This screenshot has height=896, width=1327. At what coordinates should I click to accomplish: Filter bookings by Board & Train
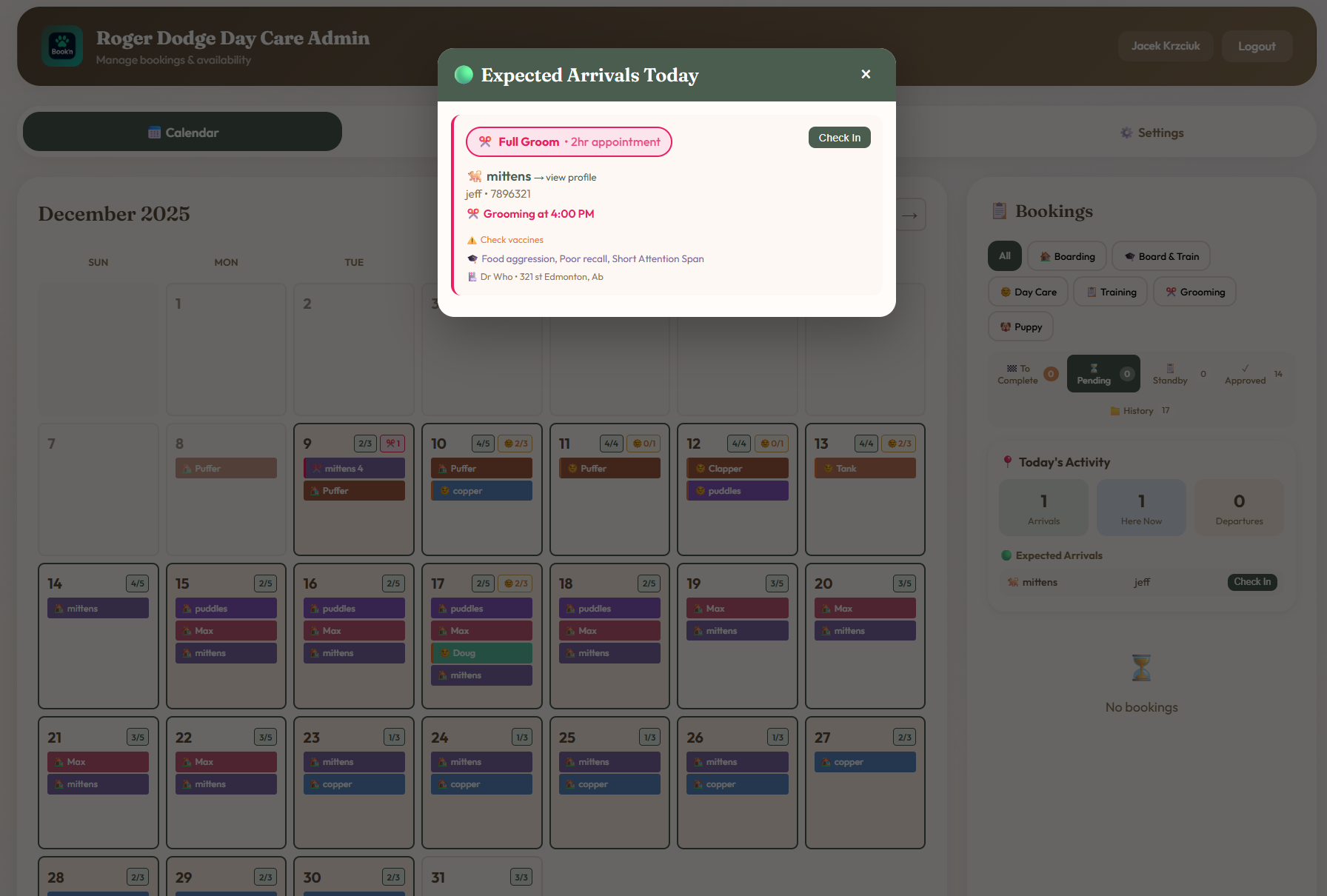pyautogui.click(x=1160, y=256)
